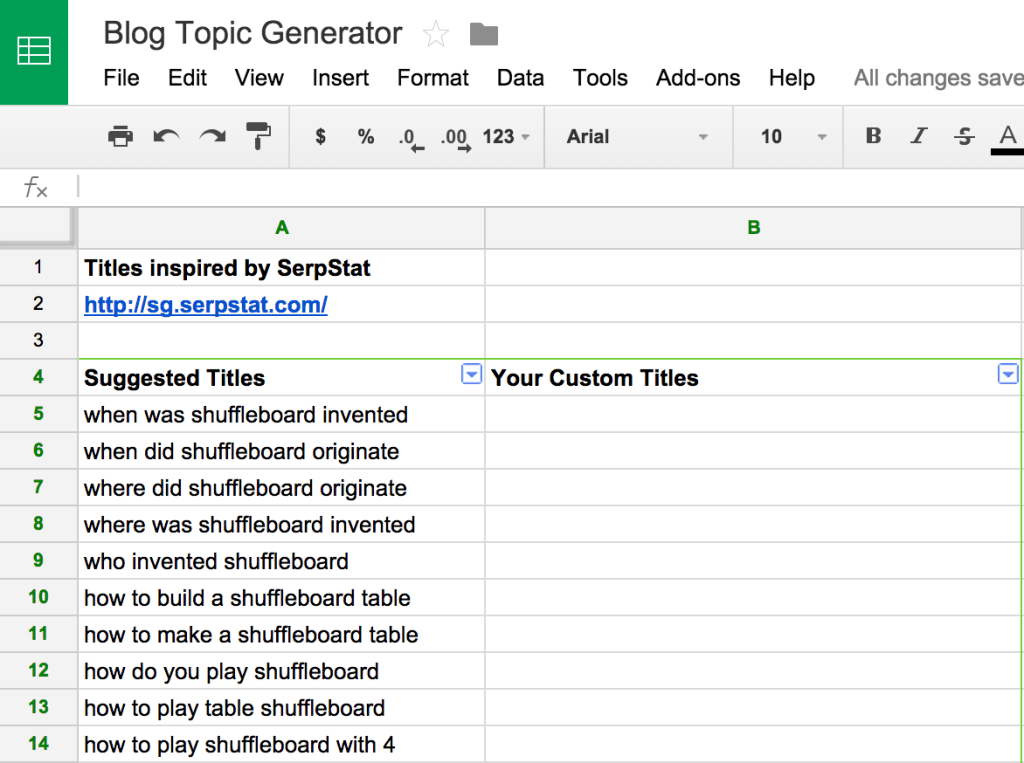
Task: Select cell 'how to play shuffleboard with 4'
Action: coord(281,744)
